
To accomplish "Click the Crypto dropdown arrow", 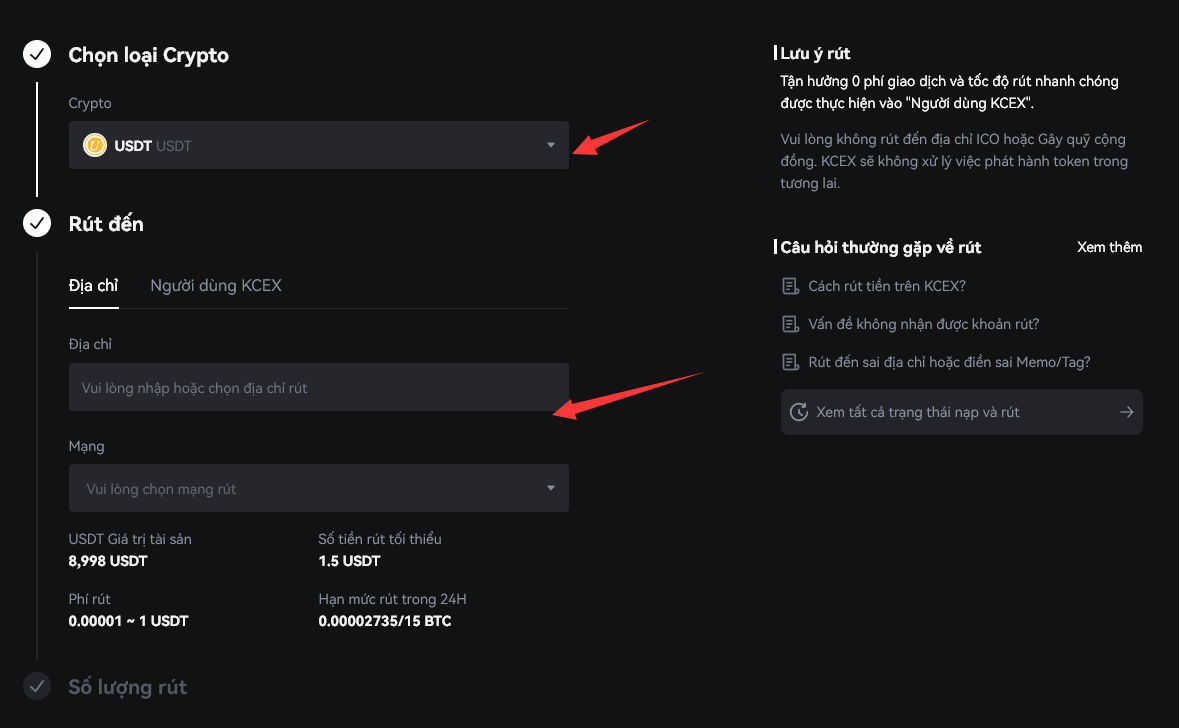I will (x=550, y=146).
